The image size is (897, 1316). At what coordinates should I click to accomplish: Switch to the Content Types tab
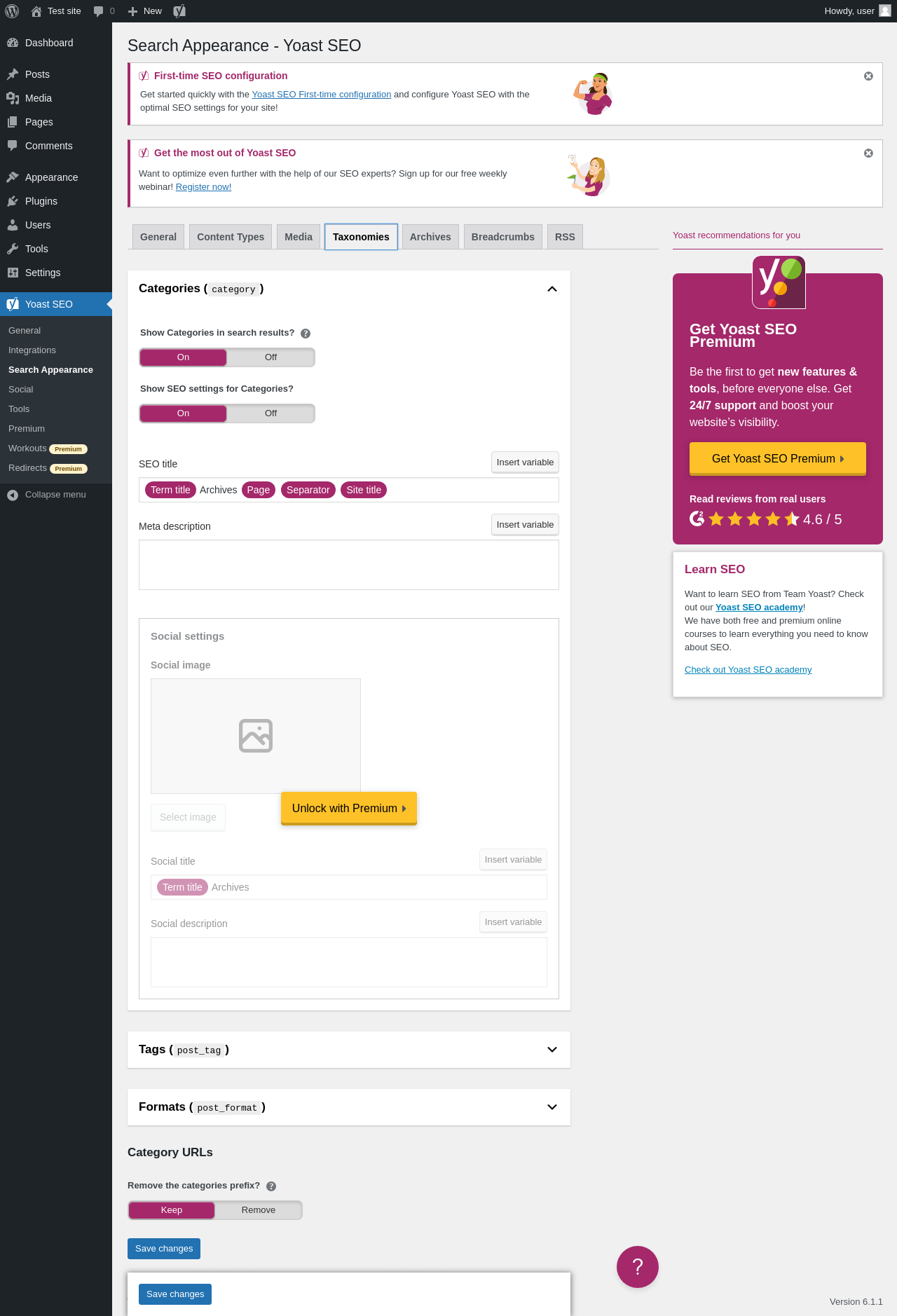tap(231, 237)
